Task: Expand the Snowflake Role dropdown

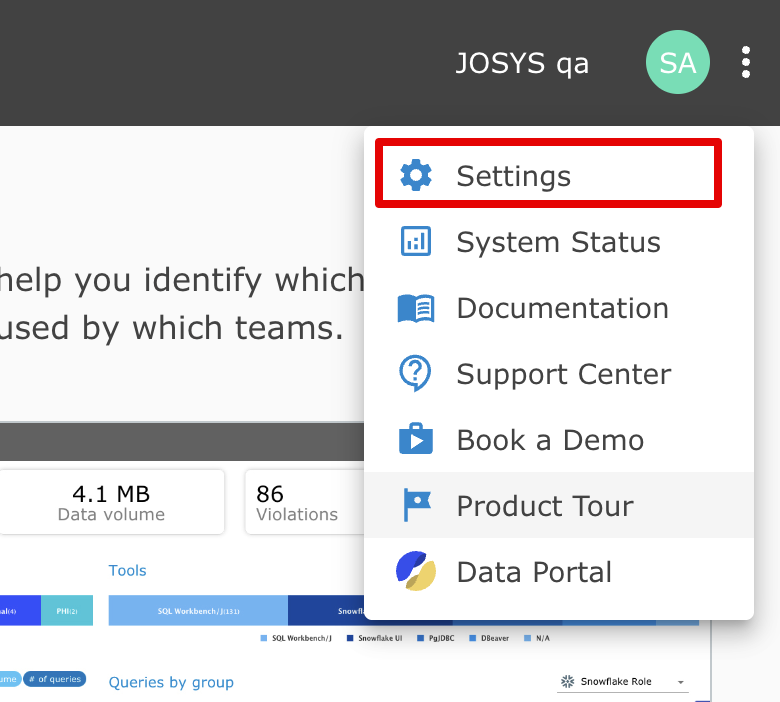Action: point(623,682)
